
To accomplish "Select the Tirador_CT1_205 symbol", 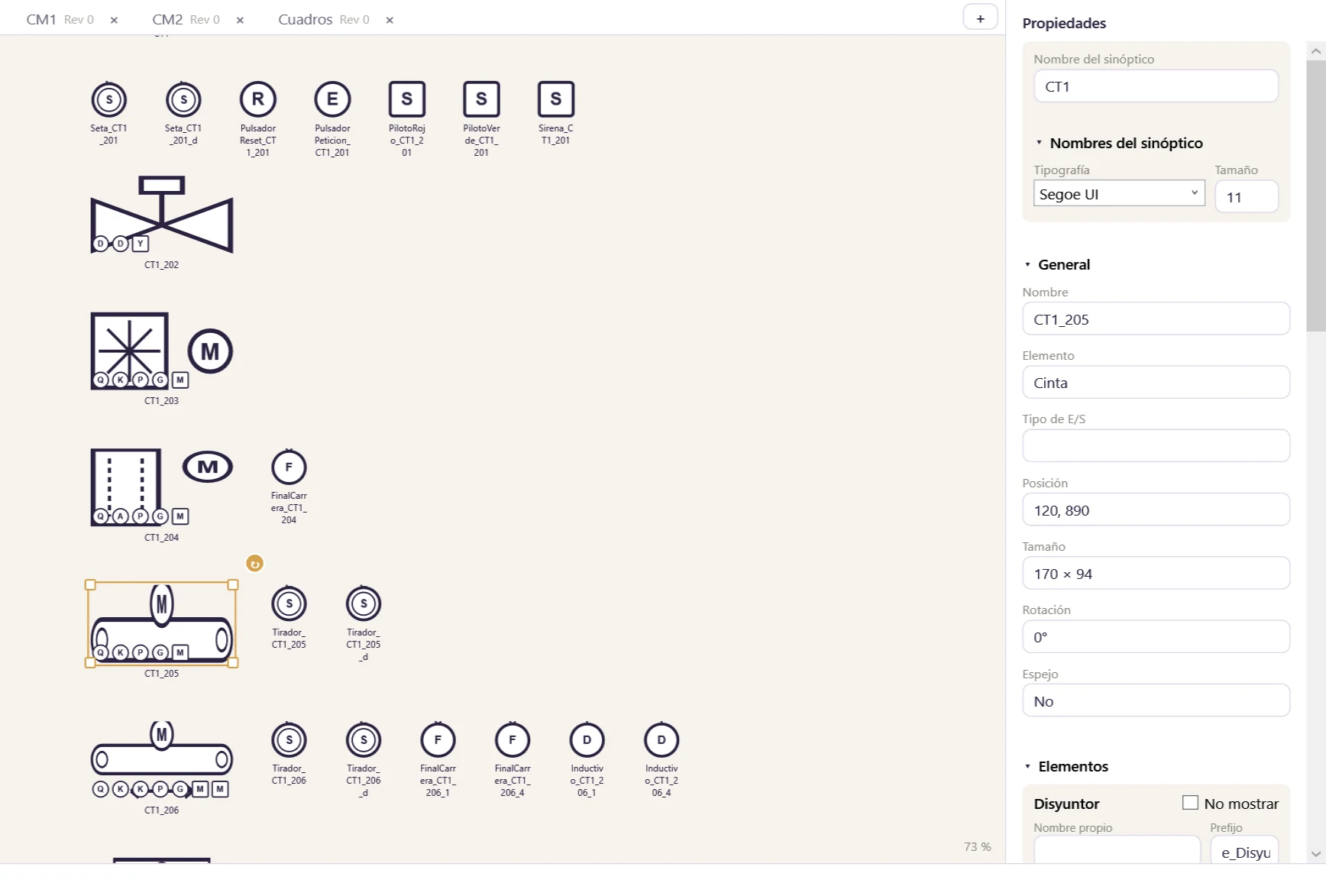I will point(289,603).
